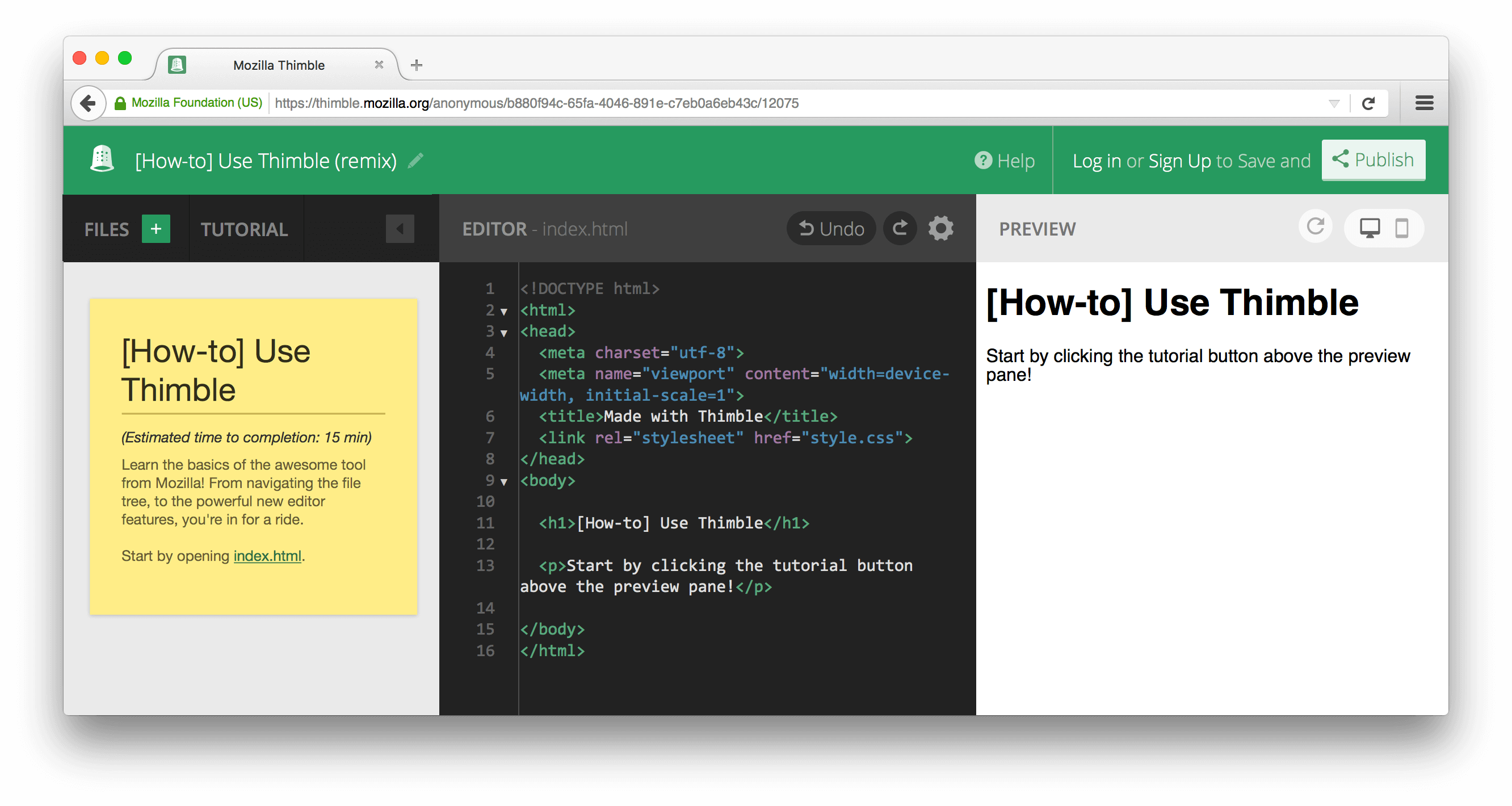1512x806 pixels.
Task: Click the PREVIEW header label
Action: click(1038, 229)
